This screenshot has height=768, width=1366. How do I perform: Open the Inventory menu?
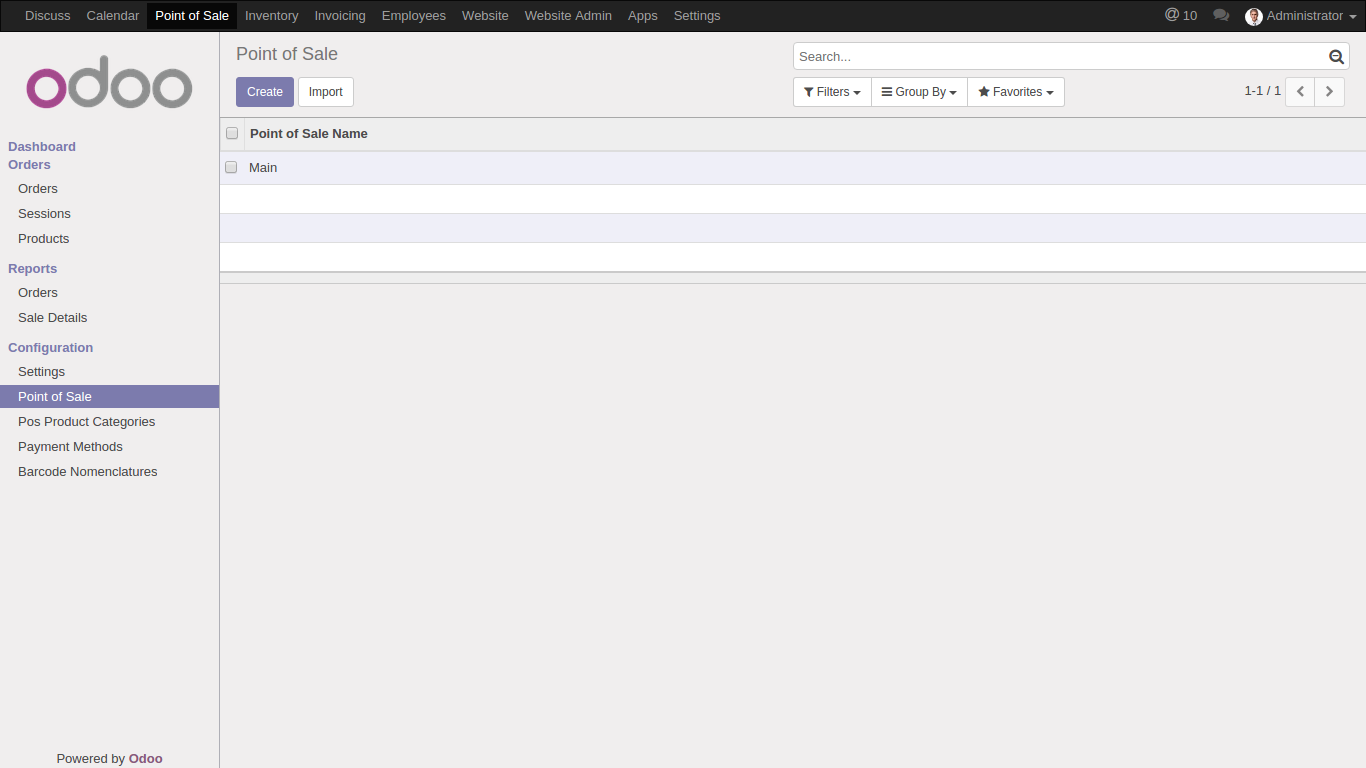coord(272,16)
